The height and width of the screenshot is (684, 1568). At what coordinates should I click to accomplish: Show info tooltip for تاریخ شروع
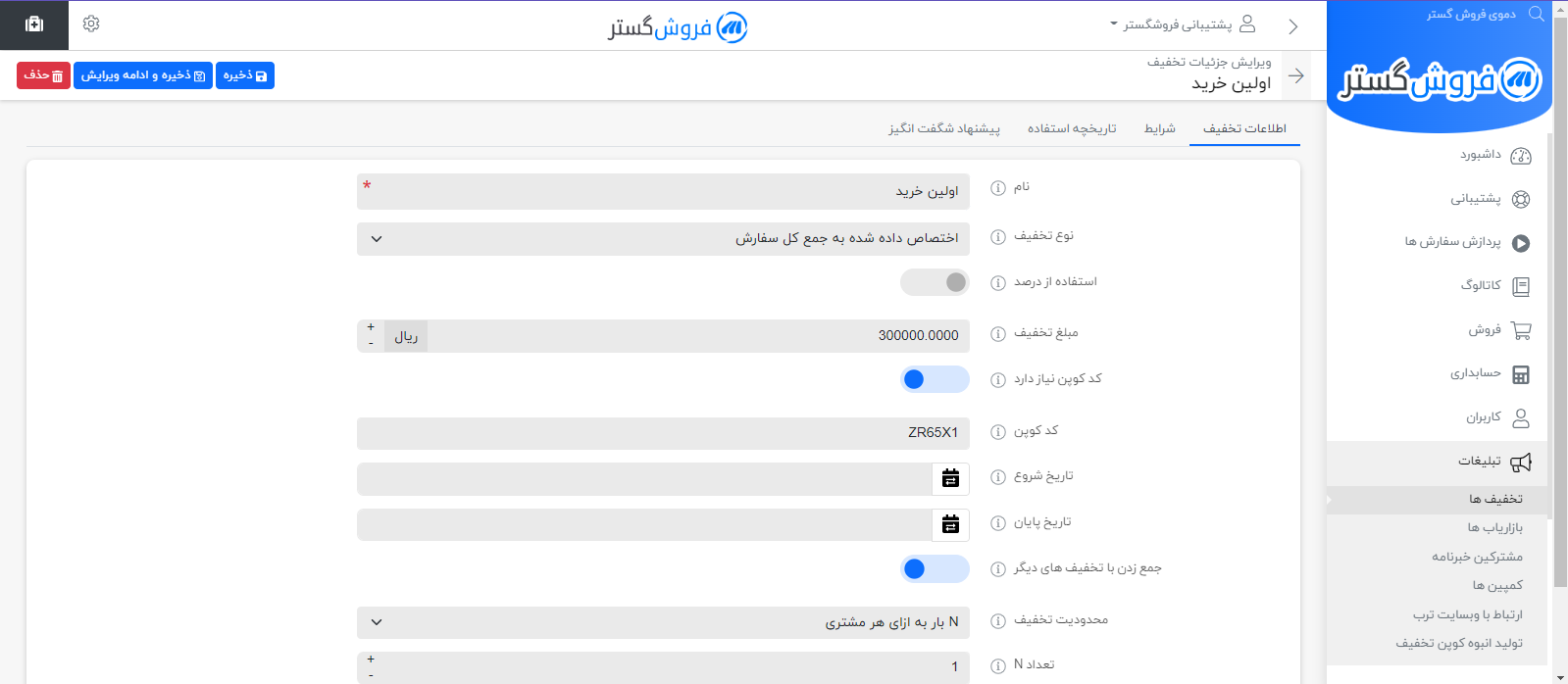(x=997, y=477)
